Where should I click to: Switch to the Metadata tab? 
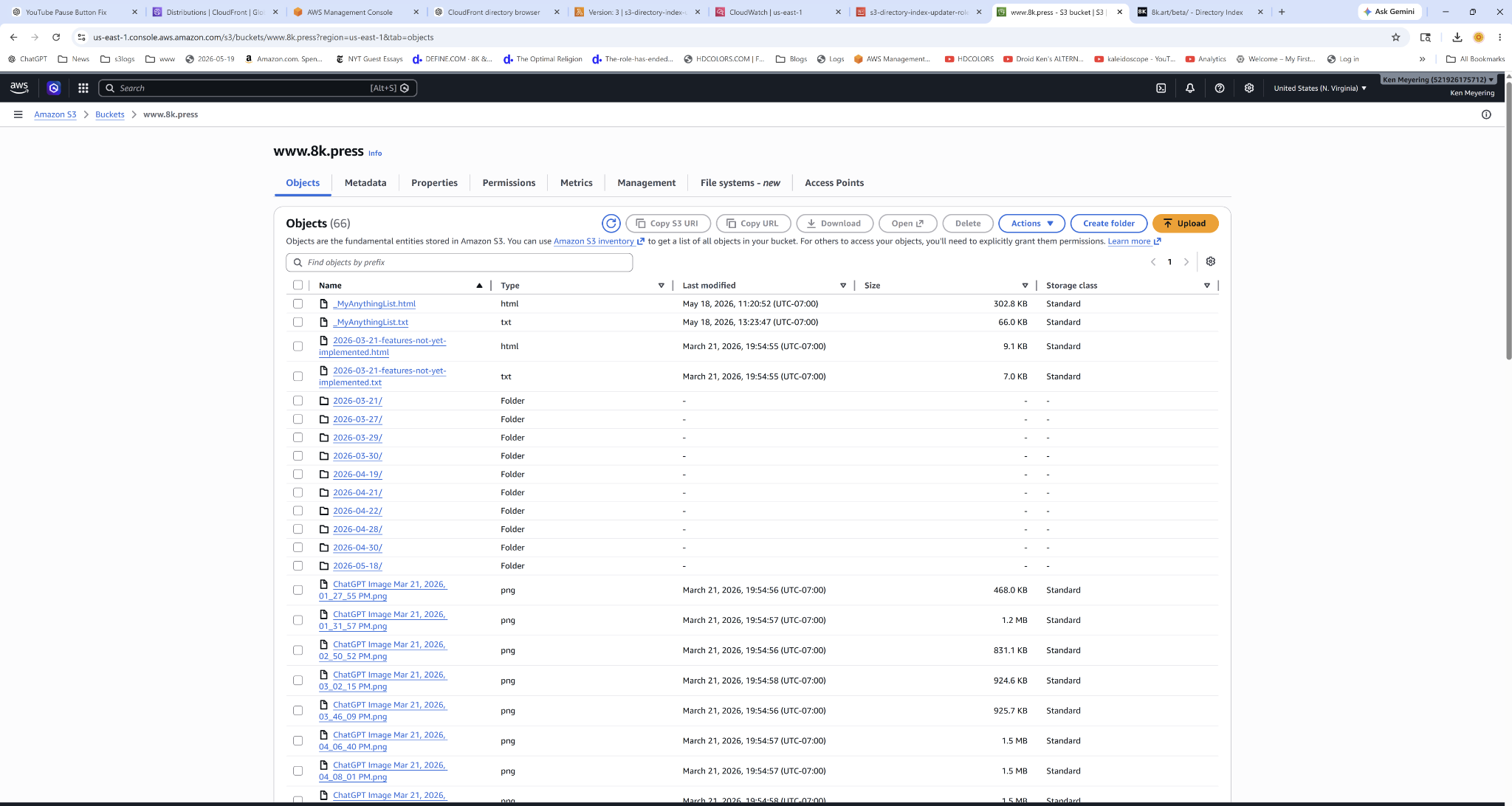(x=365, y=183)
